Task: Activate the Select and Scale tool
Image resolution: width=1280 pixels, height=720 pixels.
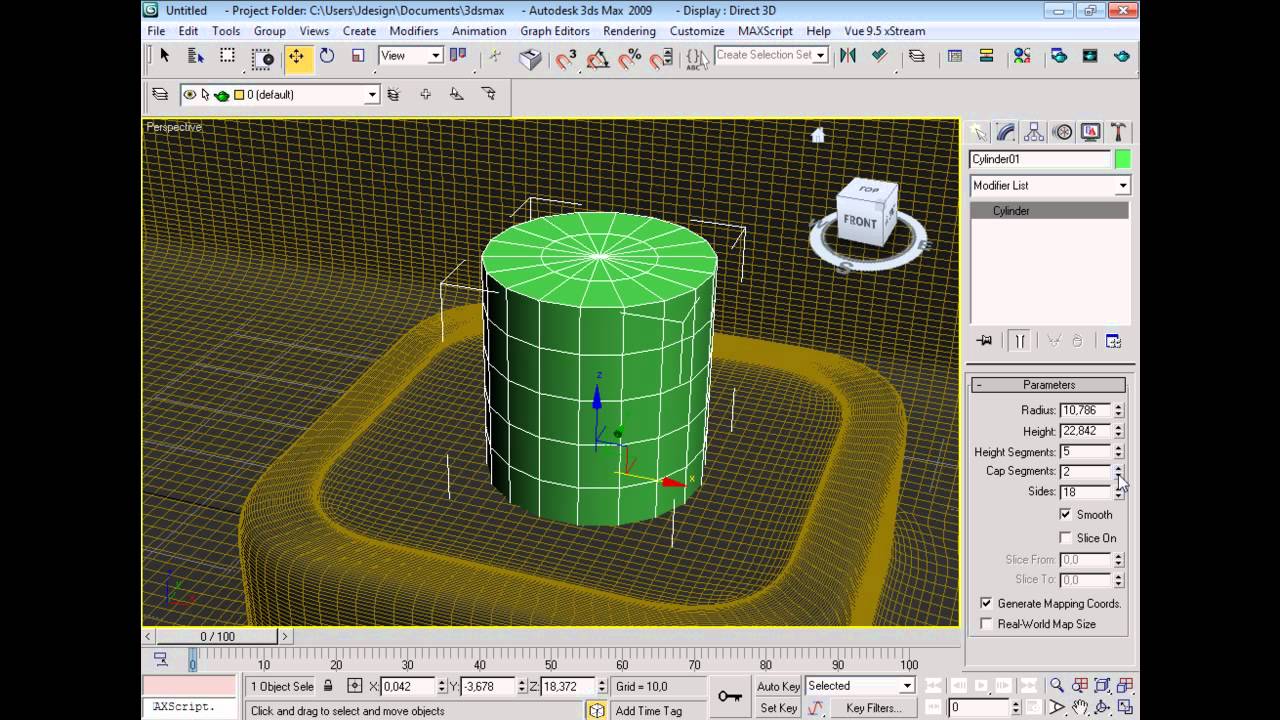Action: [x=358, y=56]
